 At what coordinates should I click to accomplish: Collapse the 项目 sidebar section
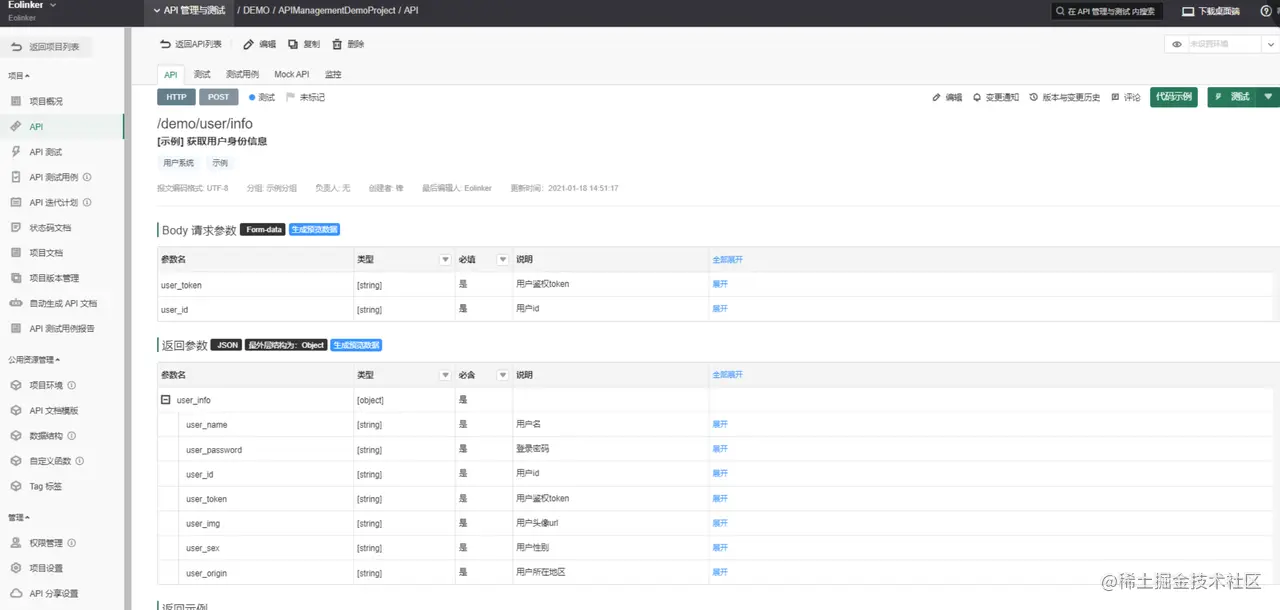[x=19, y=76]
